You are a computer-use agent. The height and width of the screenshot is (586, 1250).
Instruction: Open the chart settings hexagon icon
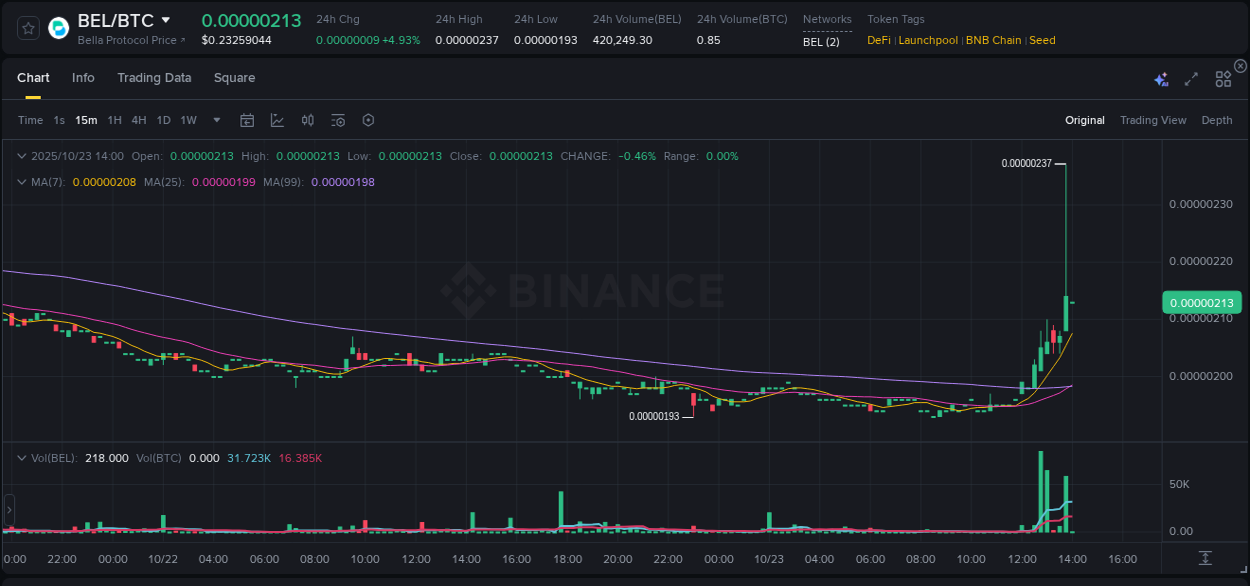point(368,120)
